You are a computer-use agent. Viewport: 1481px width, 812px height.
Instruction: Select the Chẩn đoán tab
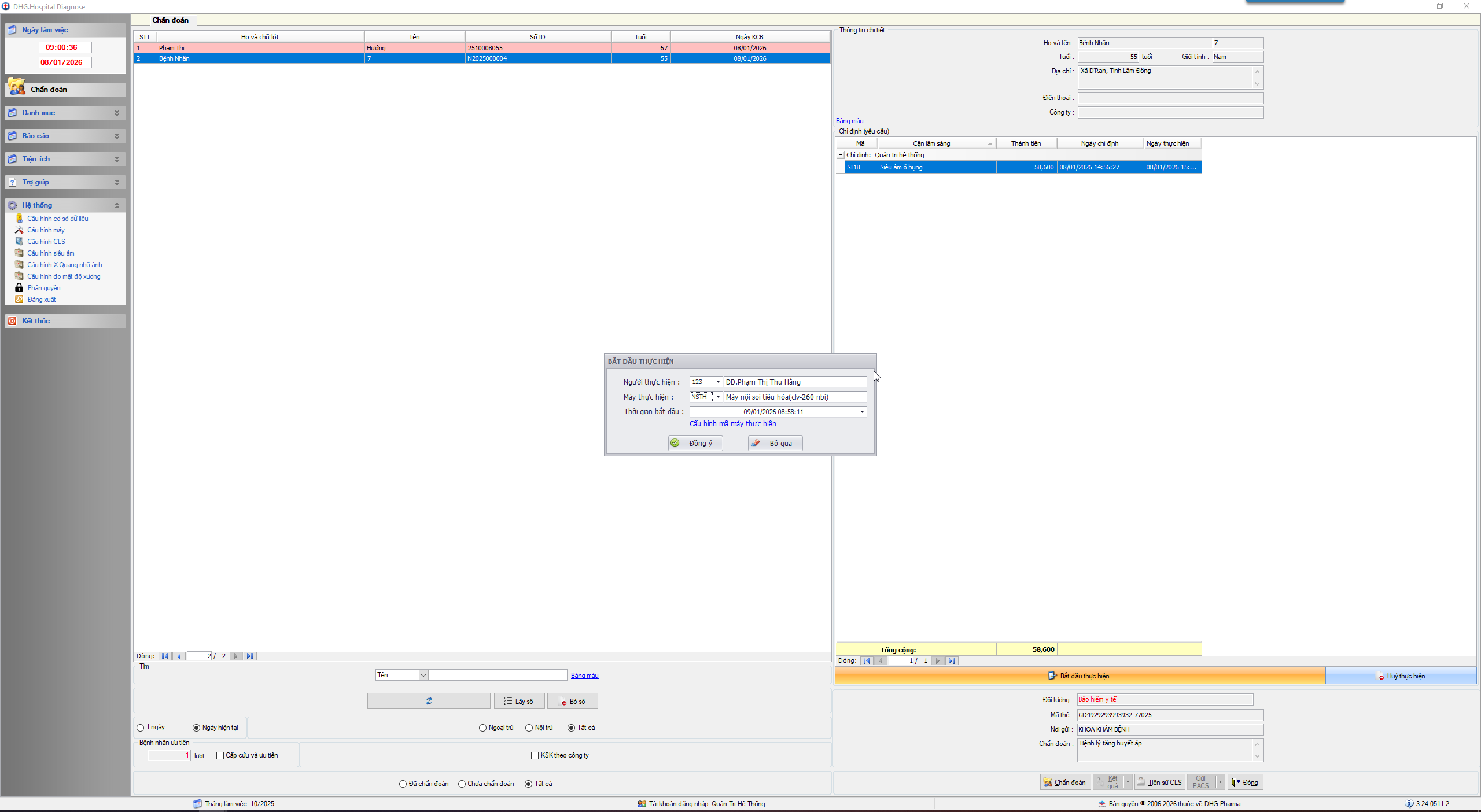coord(170,20)
